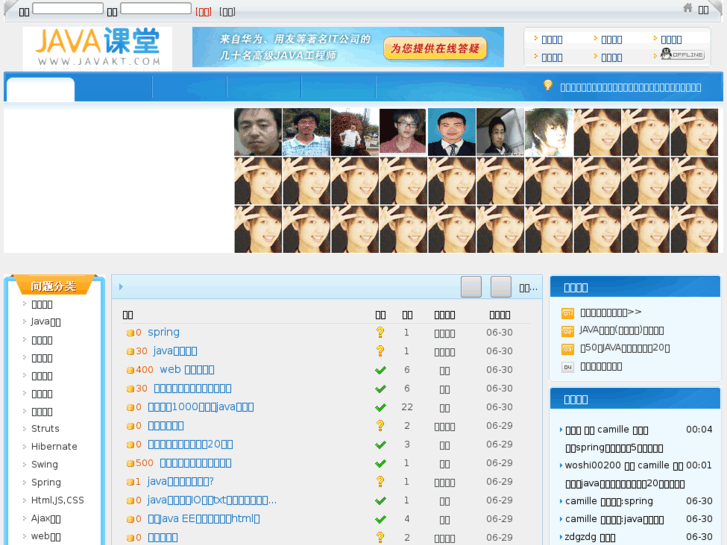Click the more link beside the gray buttons
727x545 pixels.
pyautogui.click(x=528, y=289)
